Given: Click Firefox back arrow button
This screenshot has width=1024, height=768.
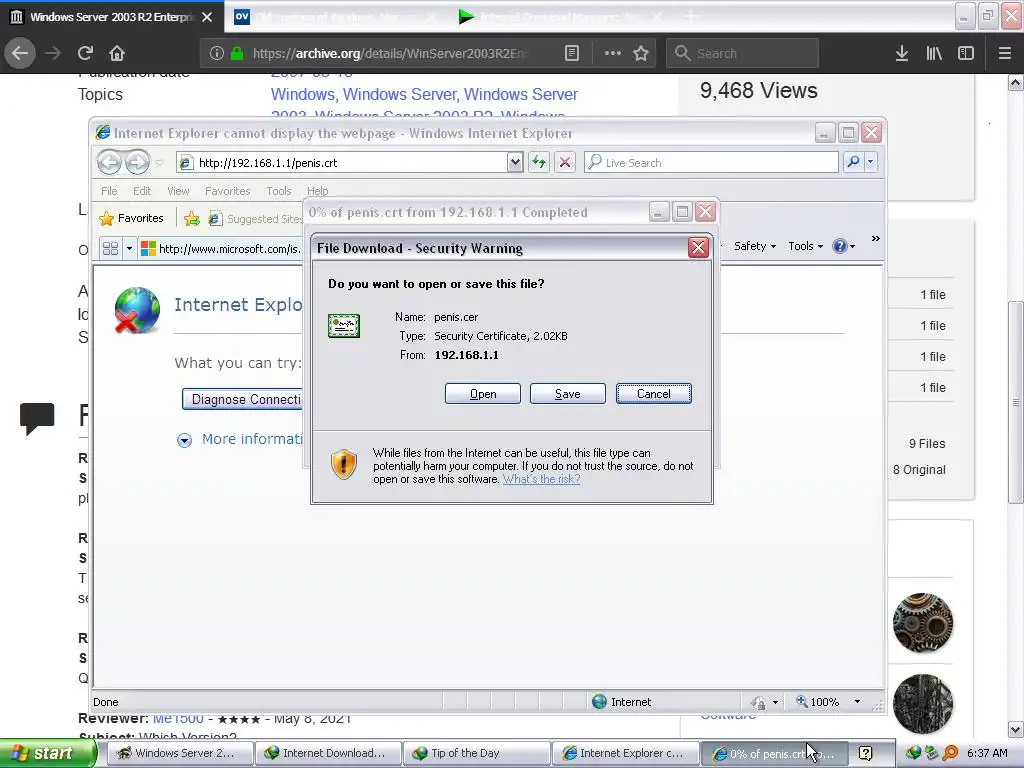Looking at the screenshot, I should tap(20, 53).
